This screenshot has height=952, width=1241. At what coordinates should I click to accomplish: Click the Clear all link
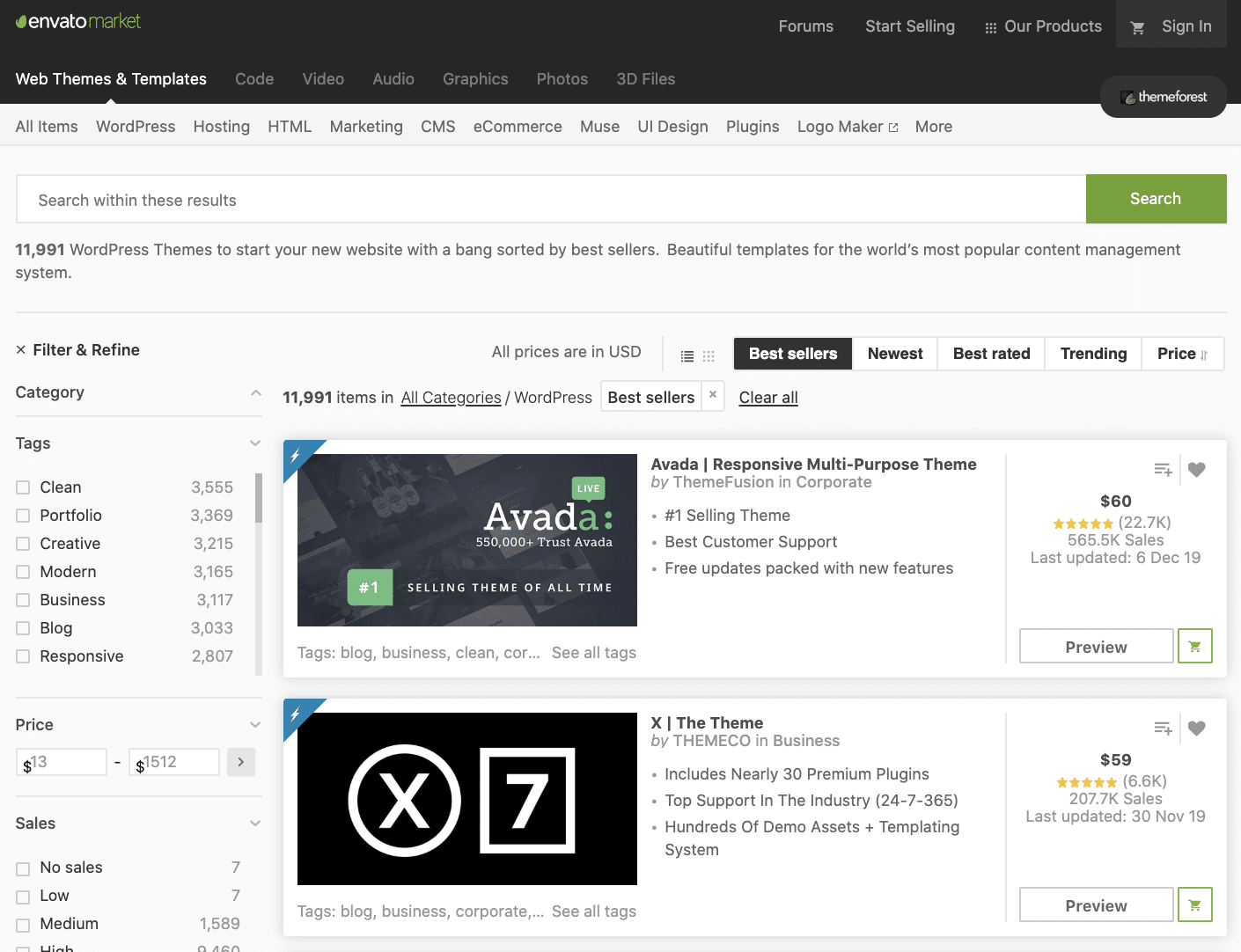768,398
